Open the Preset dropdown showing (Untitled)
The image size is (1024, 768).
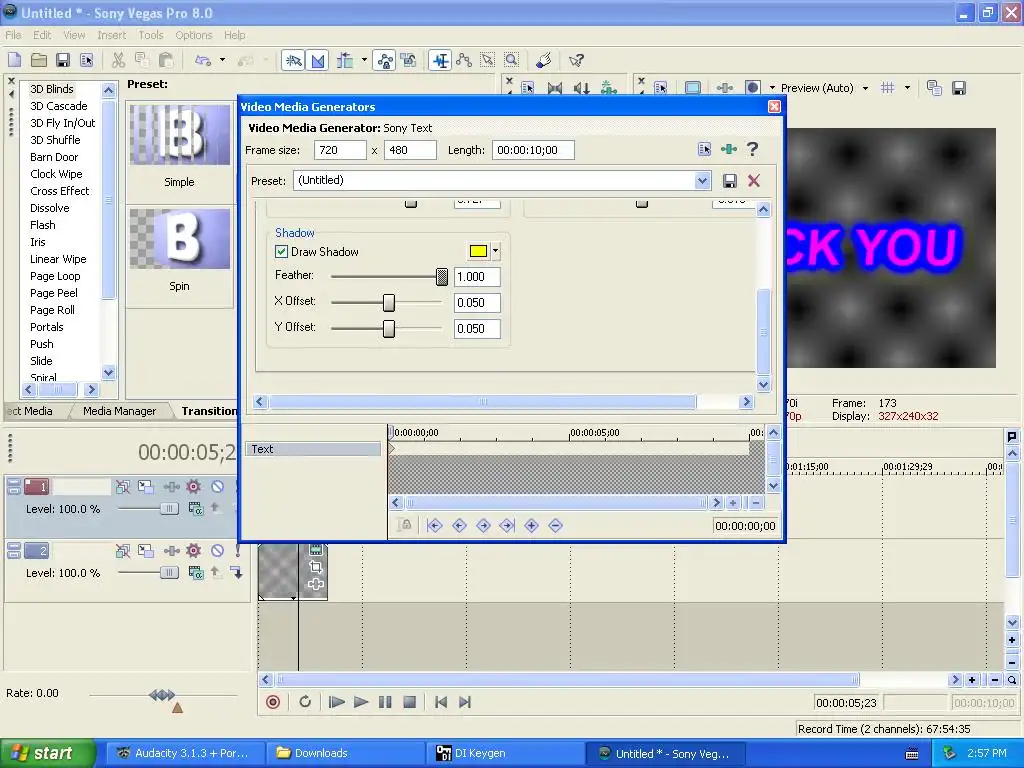click(702, 181)
